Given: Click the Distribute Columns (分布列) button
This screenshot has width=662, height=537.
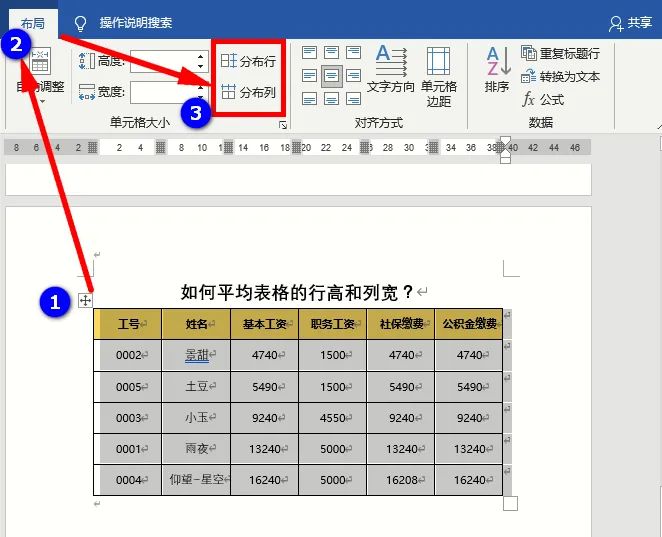Looking at the screenshot, I should point(248,92).
